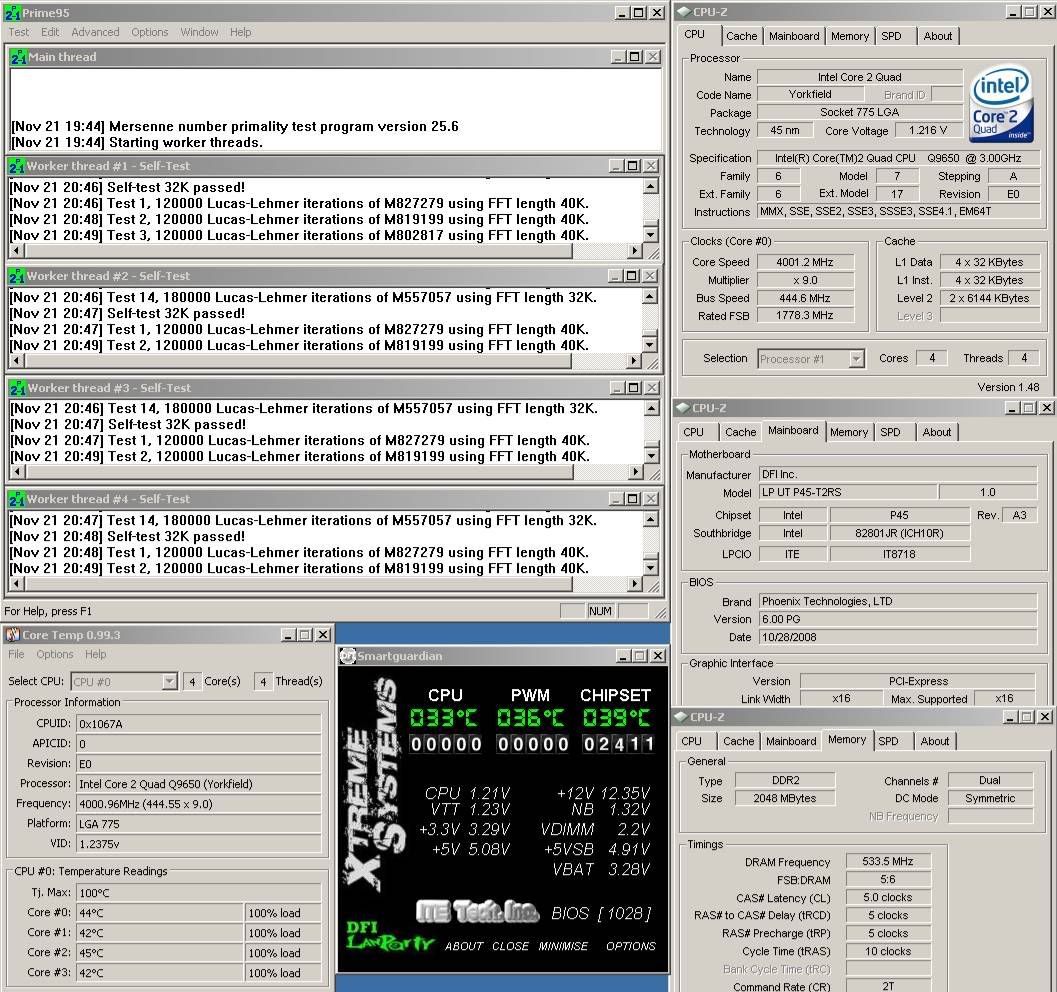1057x992 pixels.
Task: Click the Prime95 title bar icon
Action: pos(12,13)
